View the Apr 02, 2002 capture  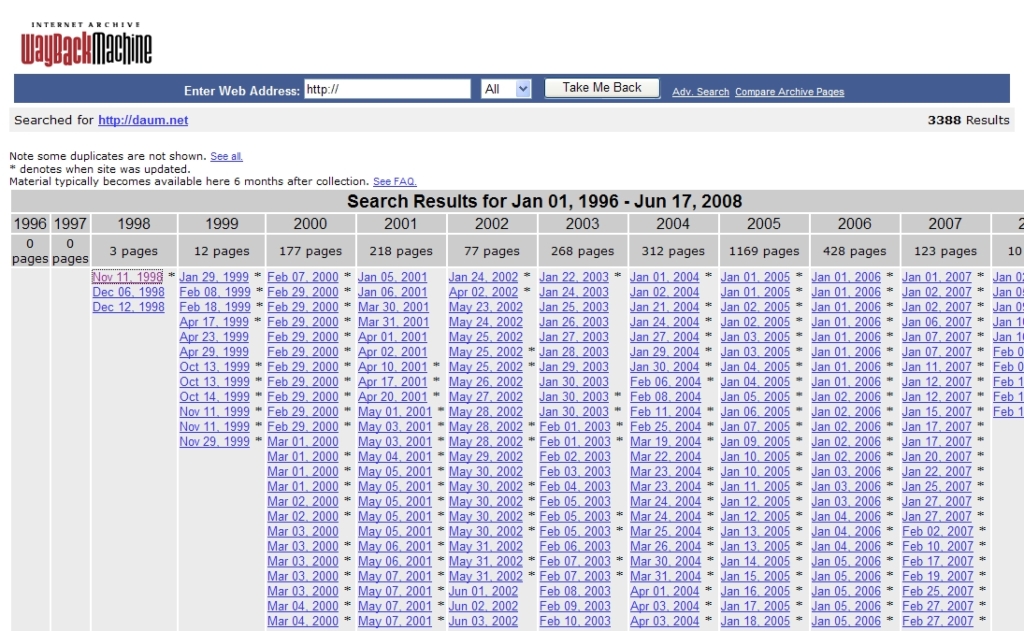click(483, 292)
